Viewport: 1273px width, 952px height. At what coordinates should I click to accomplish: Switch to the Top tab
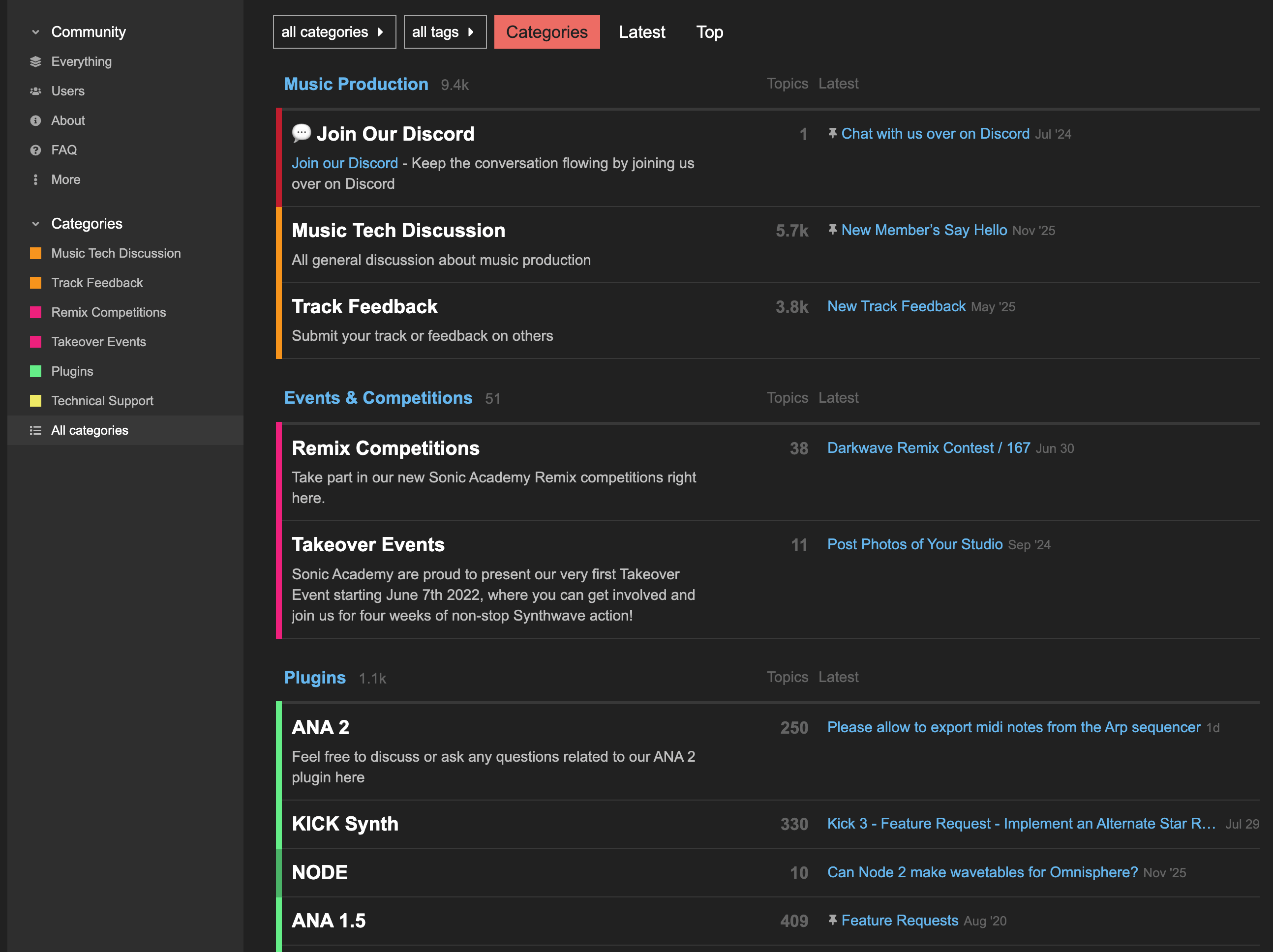tap(710, 32)
